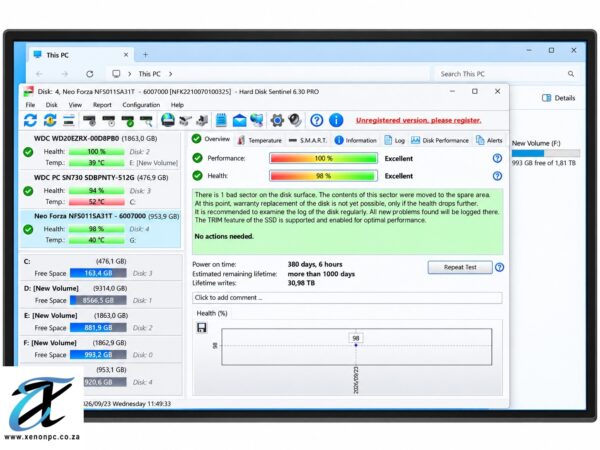Viewport: 600px width, 450px height.
Task: Click the speaker icon next to the gear
Action: (295, 121)
